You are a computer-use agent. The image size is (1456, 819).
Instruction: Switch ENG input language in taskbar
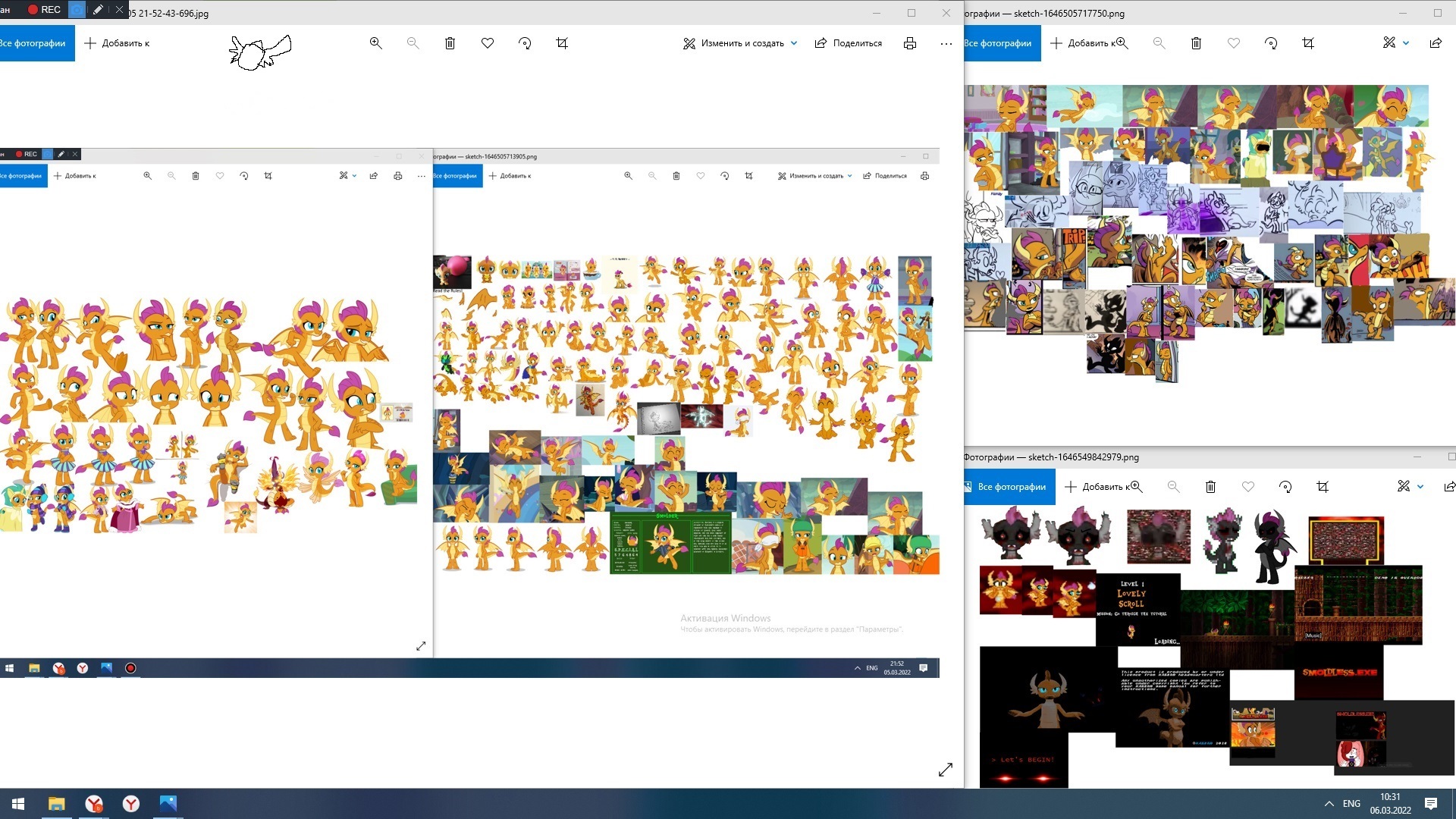pos(1351,804)
